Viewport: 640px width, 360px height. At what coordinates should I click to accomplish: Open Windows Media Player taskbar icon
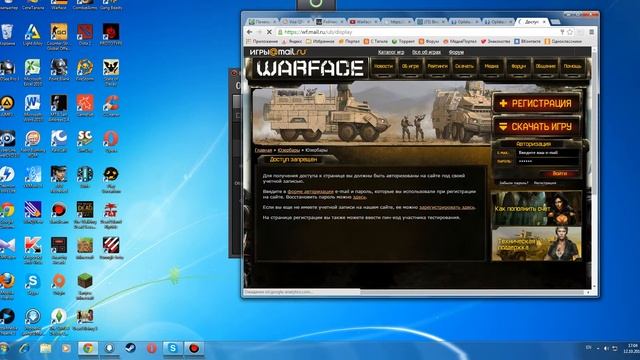[x=66, y=349]
